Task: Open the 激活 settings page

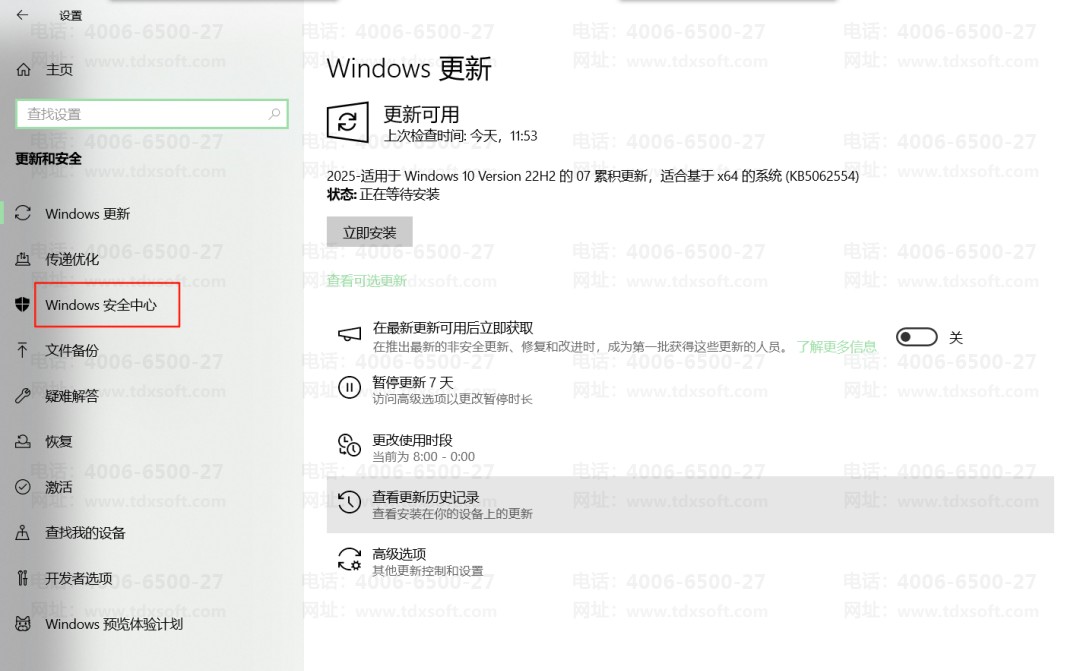Action: coord(59,486)
